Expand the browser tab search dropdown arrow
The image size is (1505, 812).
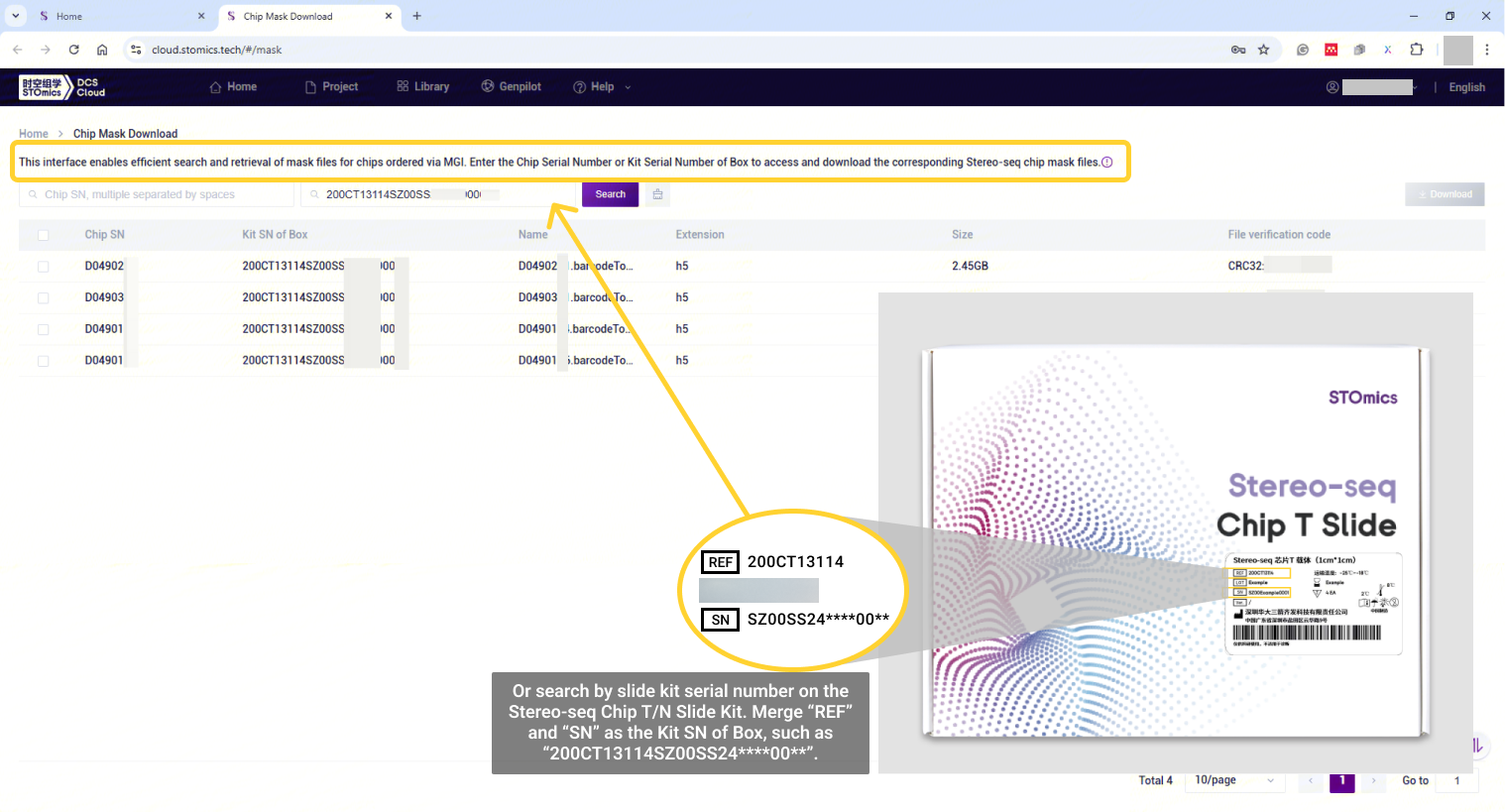(x=16, y=16)
